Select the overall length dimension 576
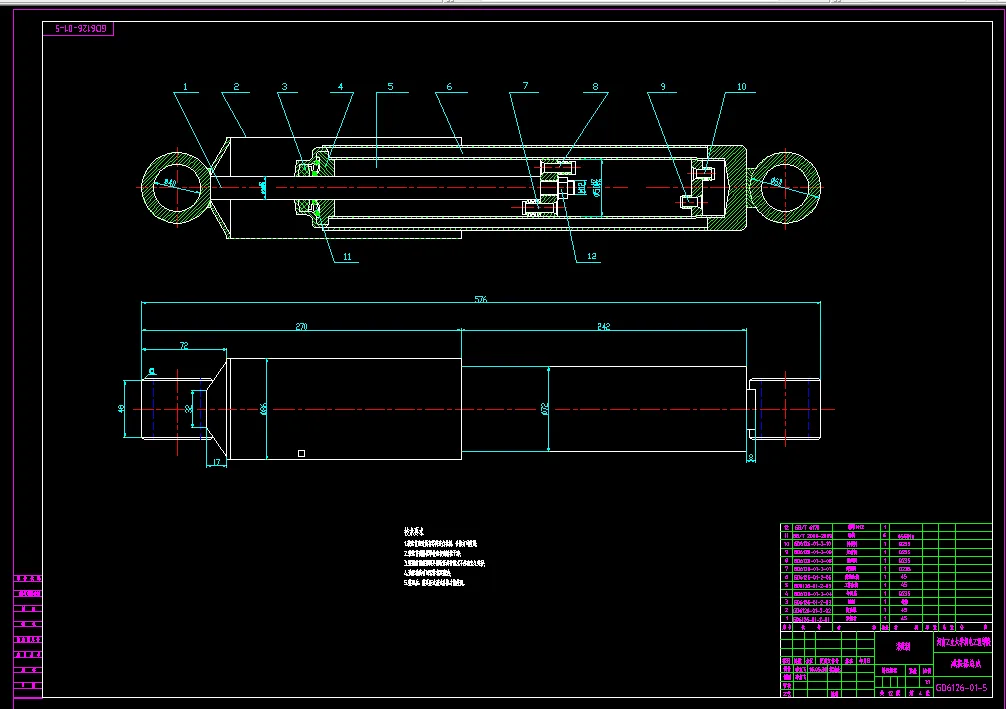Image resolution: width=1006 pixels, height=709 pixels. pyautogui.click(x=481, y=299)
